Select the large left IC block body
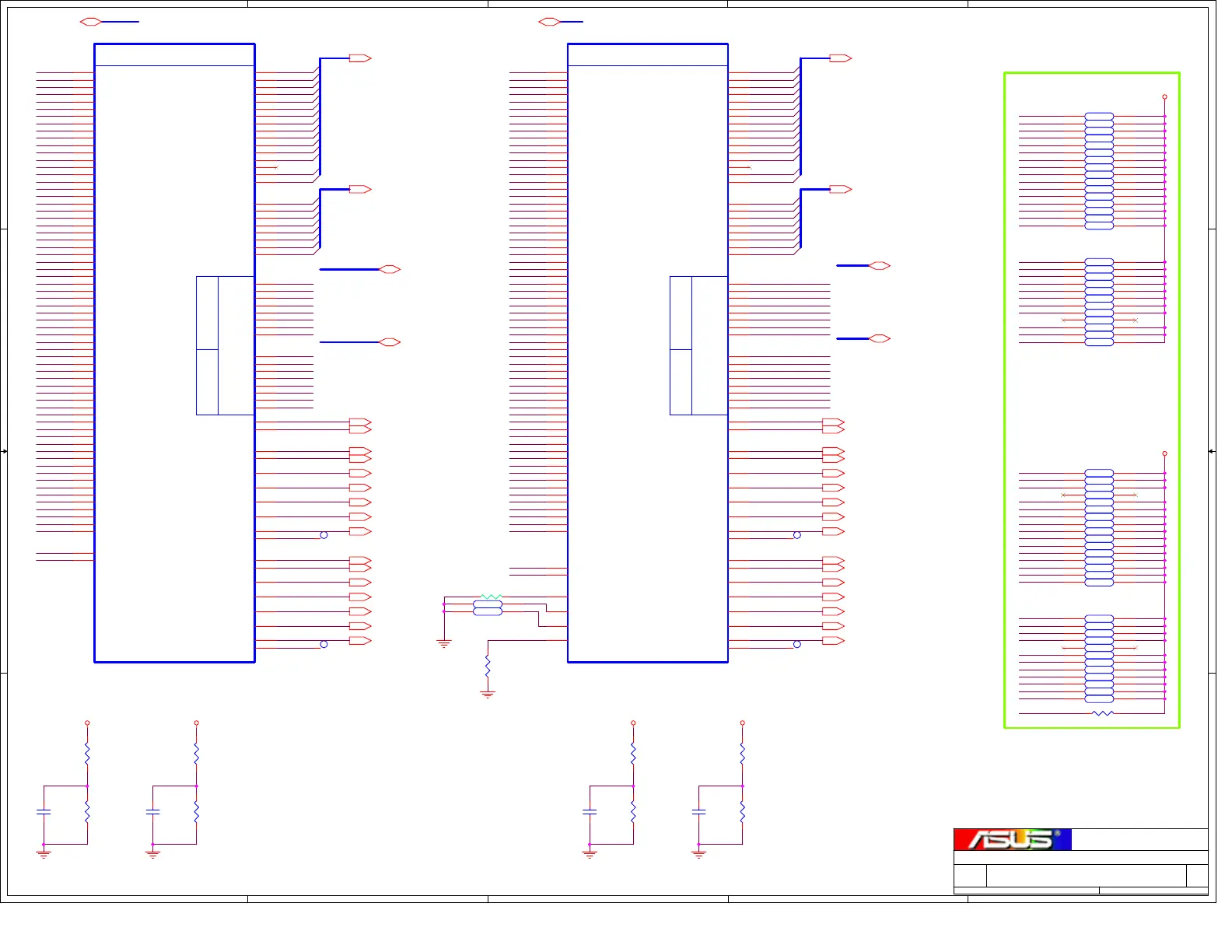Screen dimensions: 1232x952 (174, 353)
